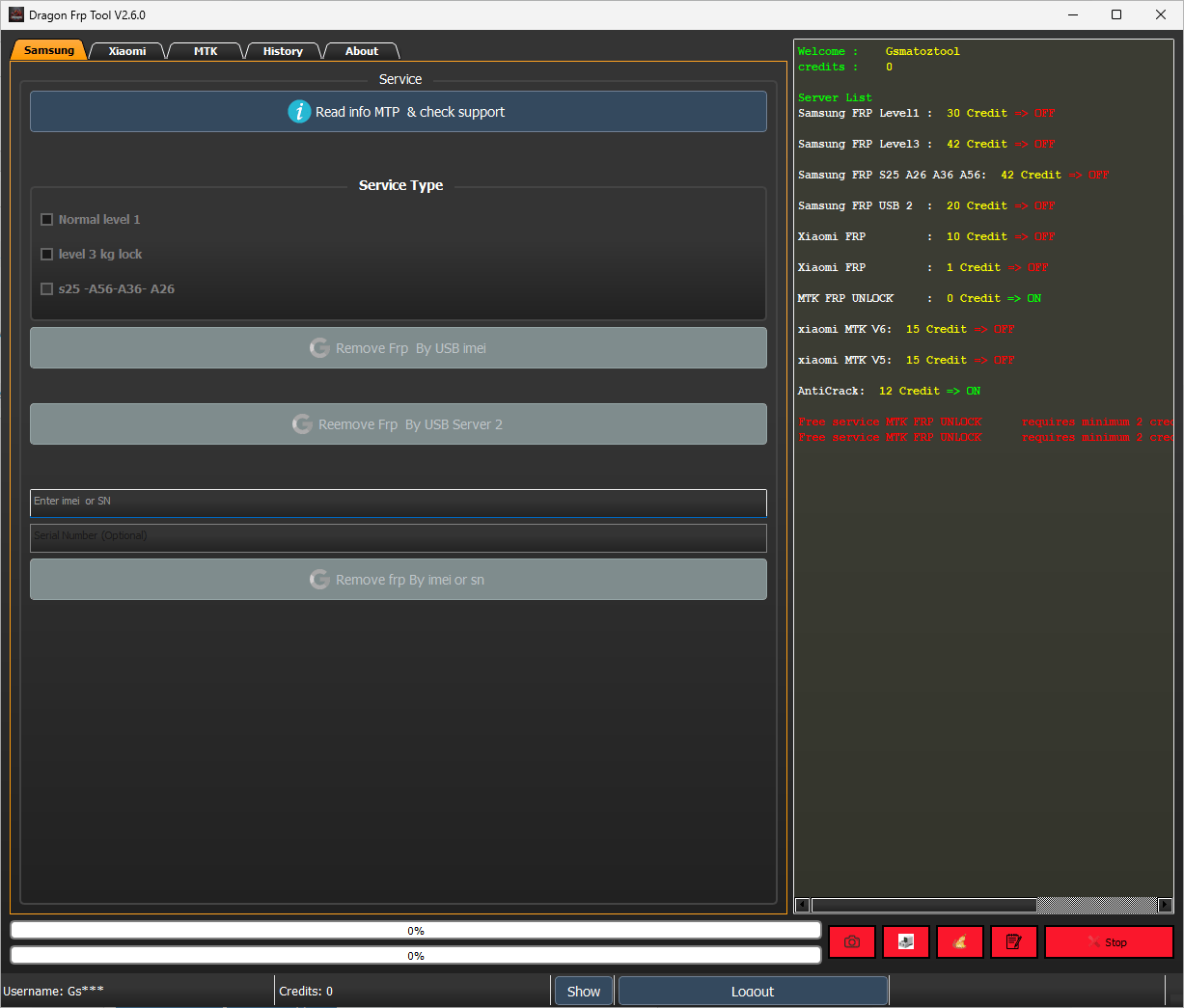Screen dimensions: 1184x1008
Task: Click the blue info icon on Read info MTP
Action: [299, 112]
